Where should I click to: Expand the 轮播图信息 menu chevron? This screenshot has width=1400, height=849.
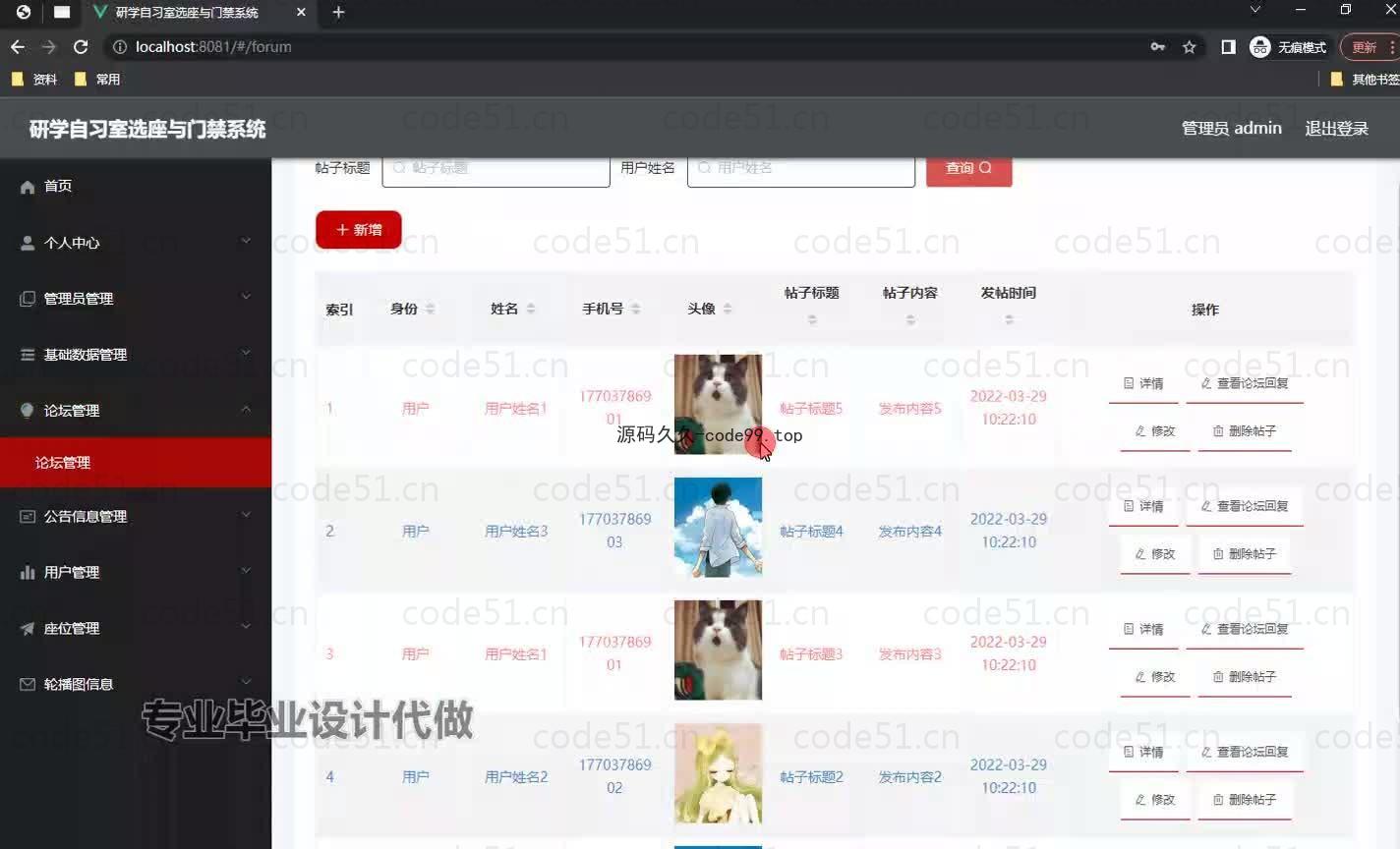coord(246,682)
